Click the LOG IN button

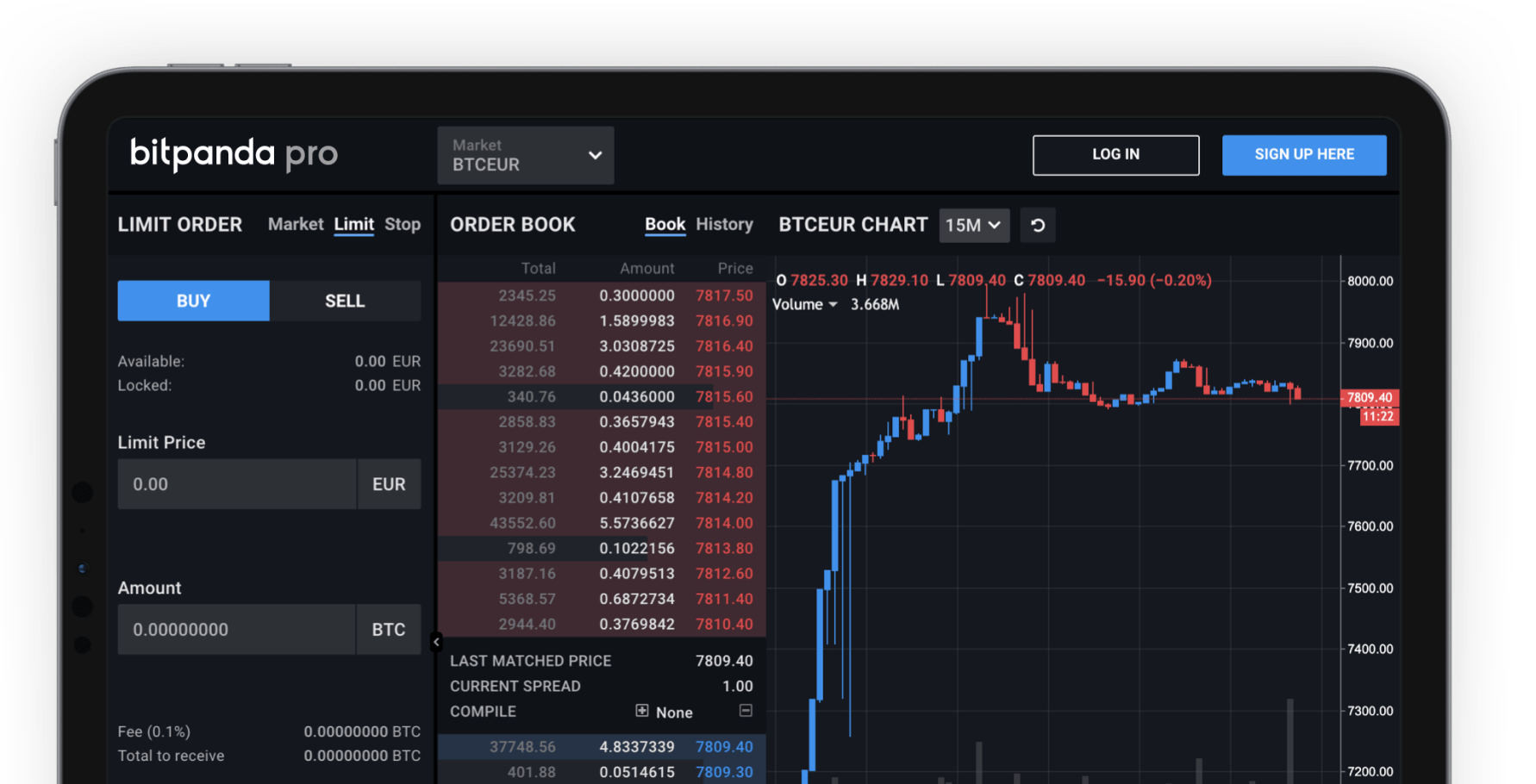click(1115, 154)
